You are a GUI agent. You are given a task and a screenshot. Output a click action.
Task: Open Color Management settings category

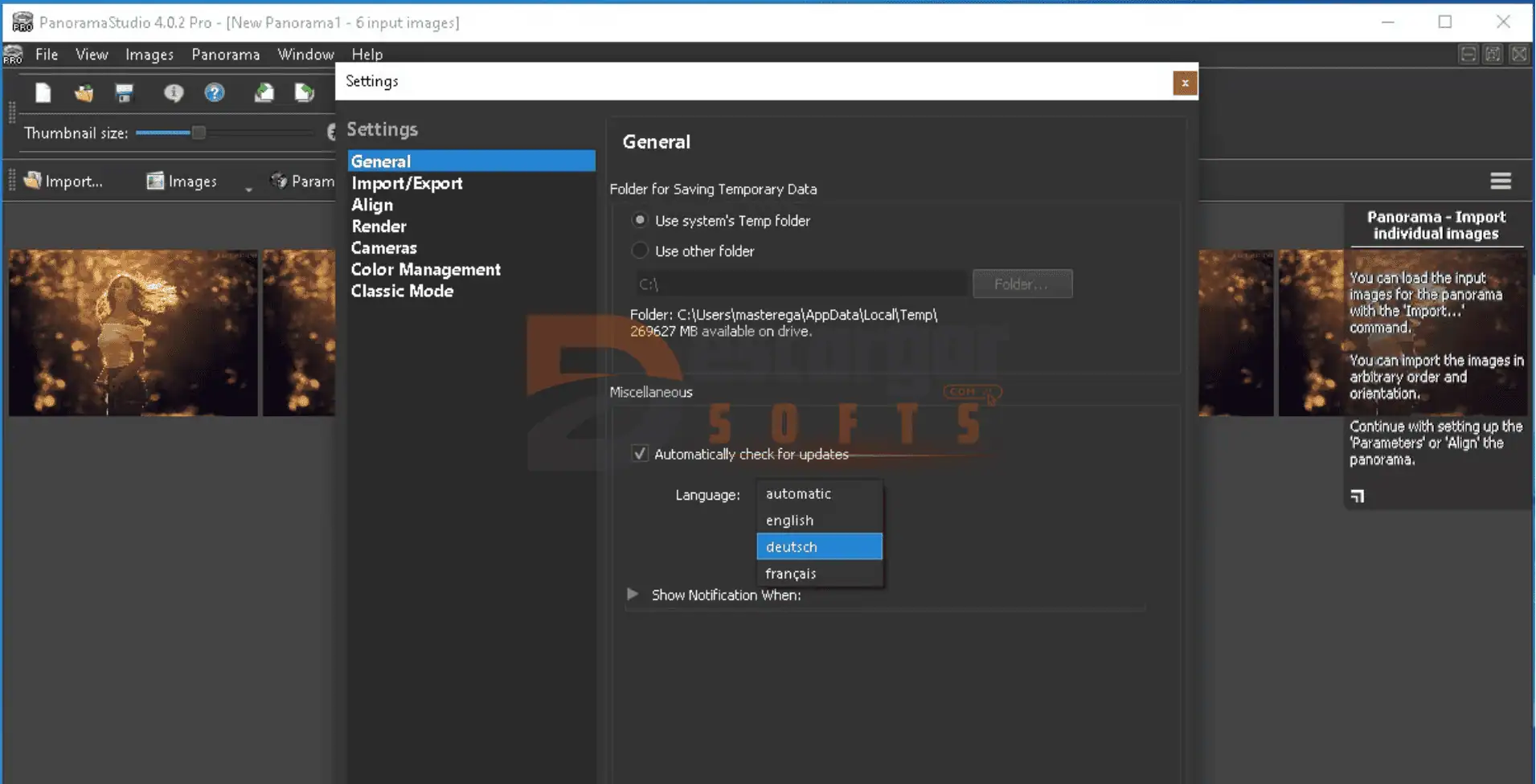click(x=425, y=270)
